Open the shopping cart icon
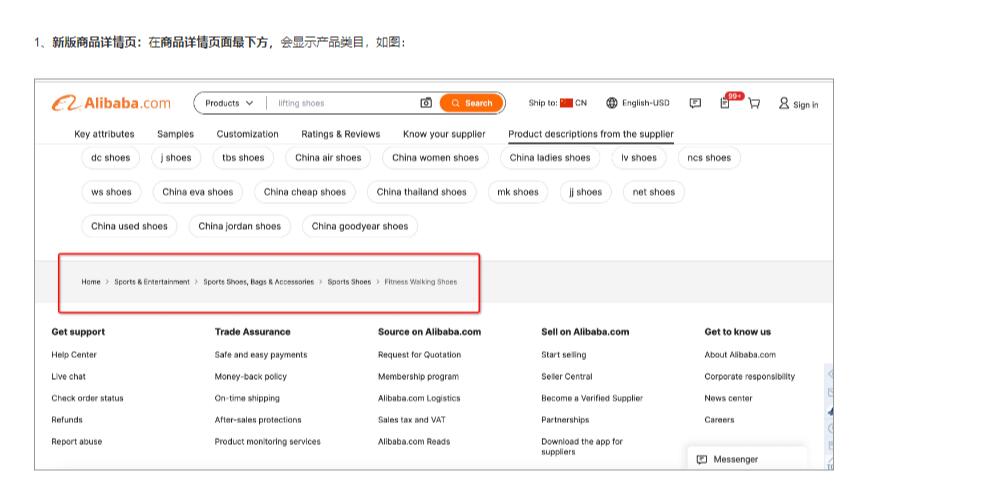The width and height of the screenshot is (990, 495). tap(754, 103)
